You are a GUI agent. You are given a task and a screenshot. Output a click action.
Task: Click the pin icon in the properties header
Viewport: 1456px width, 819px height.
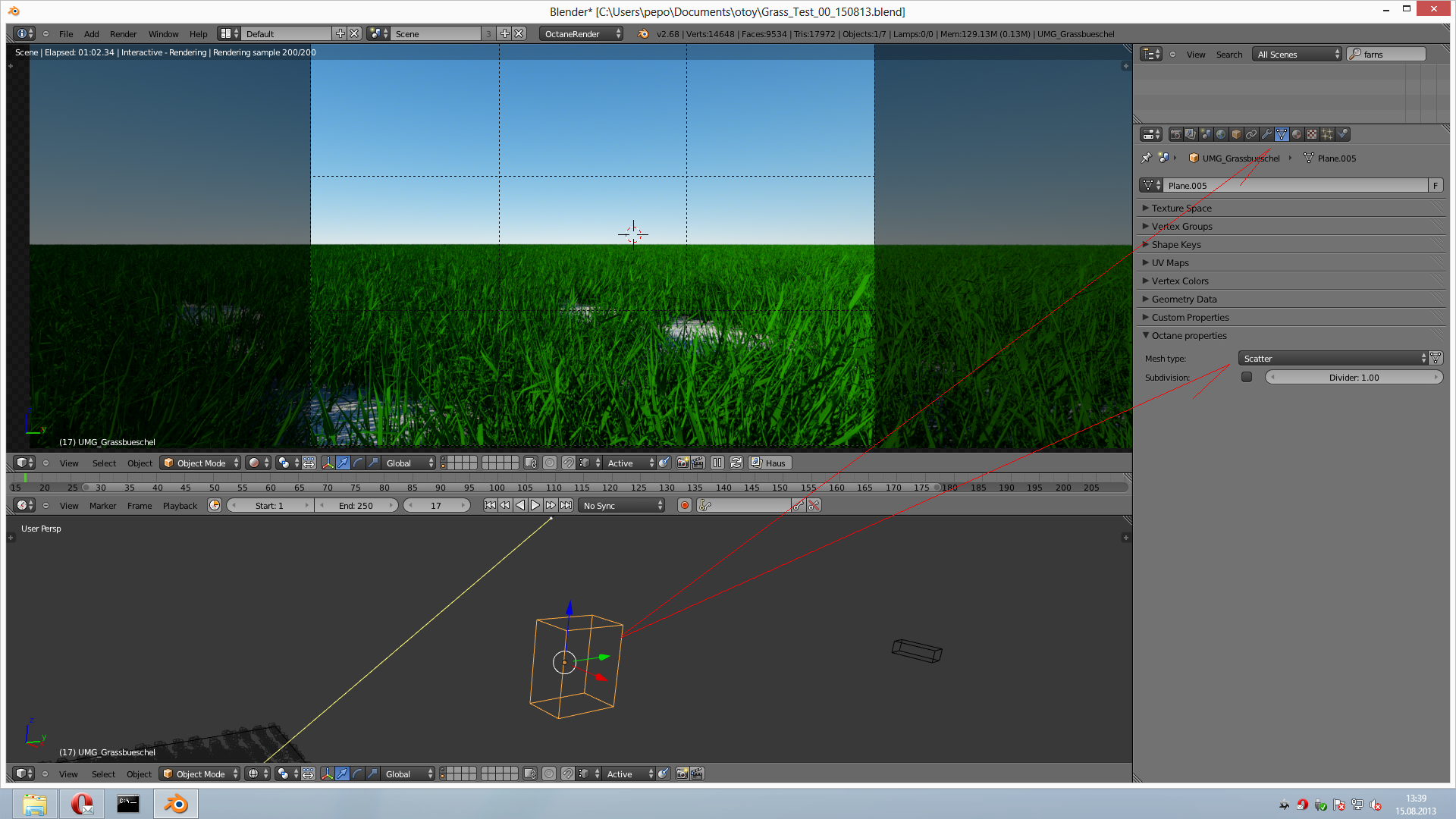(1146, 158)
